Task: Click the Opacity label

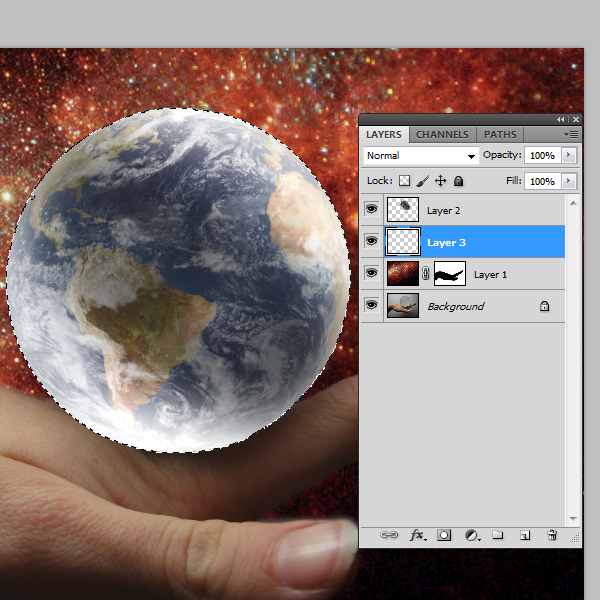Action: (502, 155)
